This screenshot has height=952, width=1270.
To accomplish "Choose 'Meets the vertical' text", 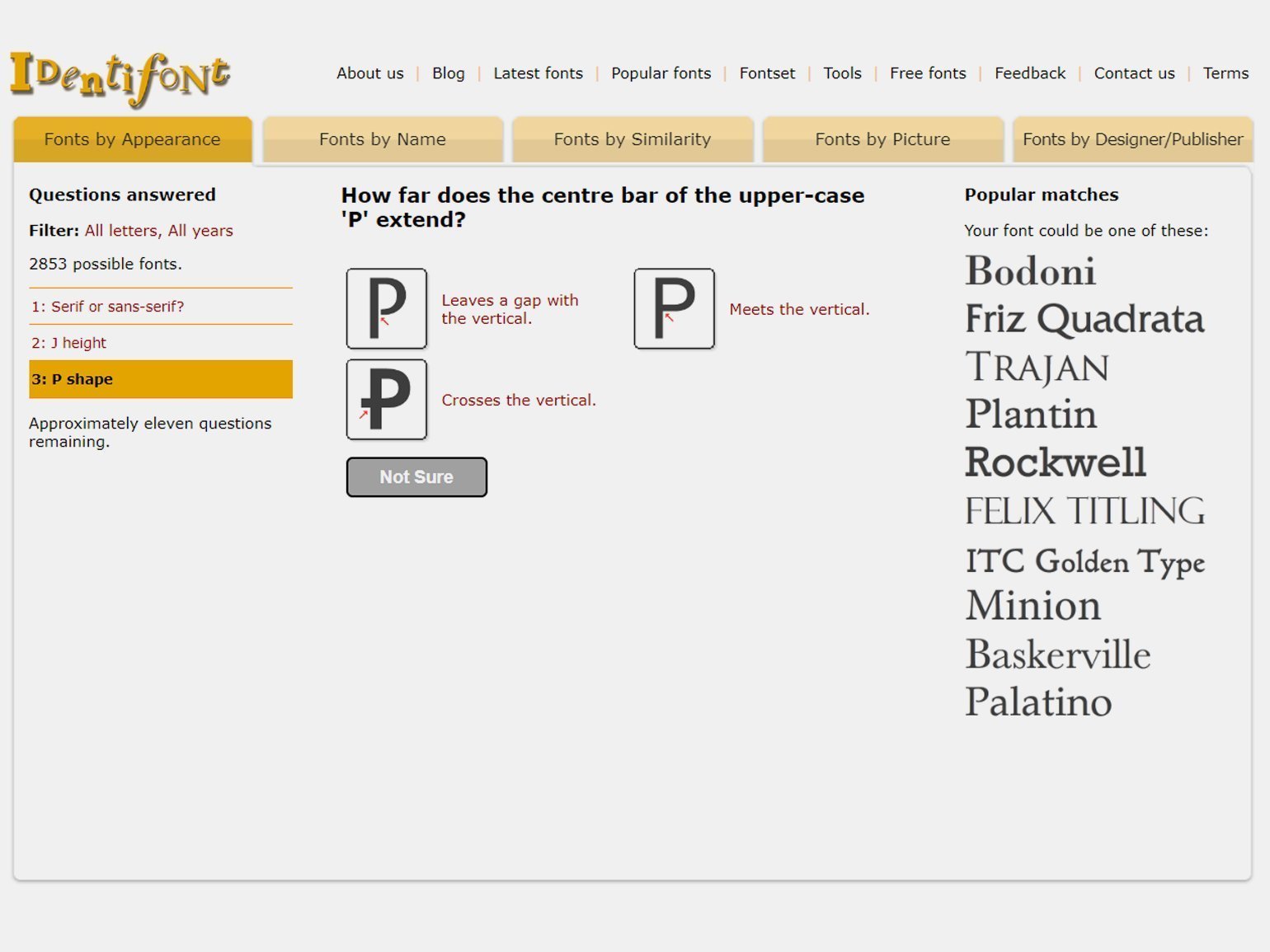I will tap(799, 309).
